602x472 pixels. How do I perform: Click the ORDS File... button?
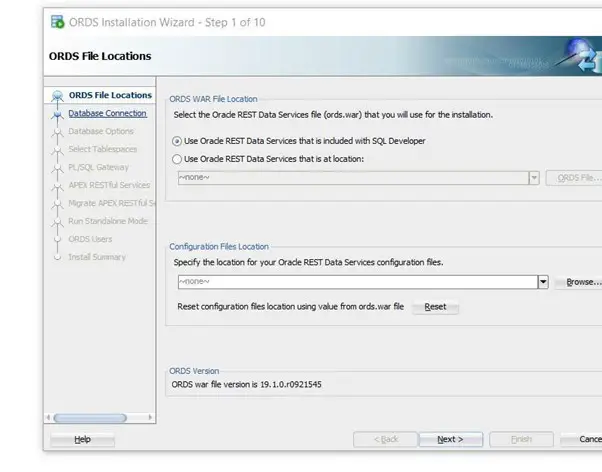[574, 178]
